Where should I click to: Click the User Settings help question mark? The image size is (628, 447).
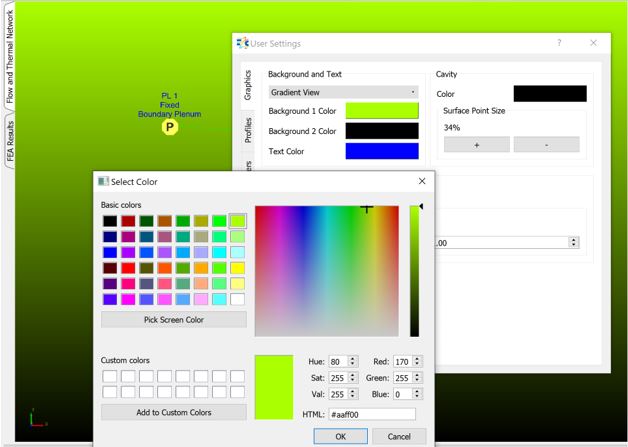tap(559, 43)
